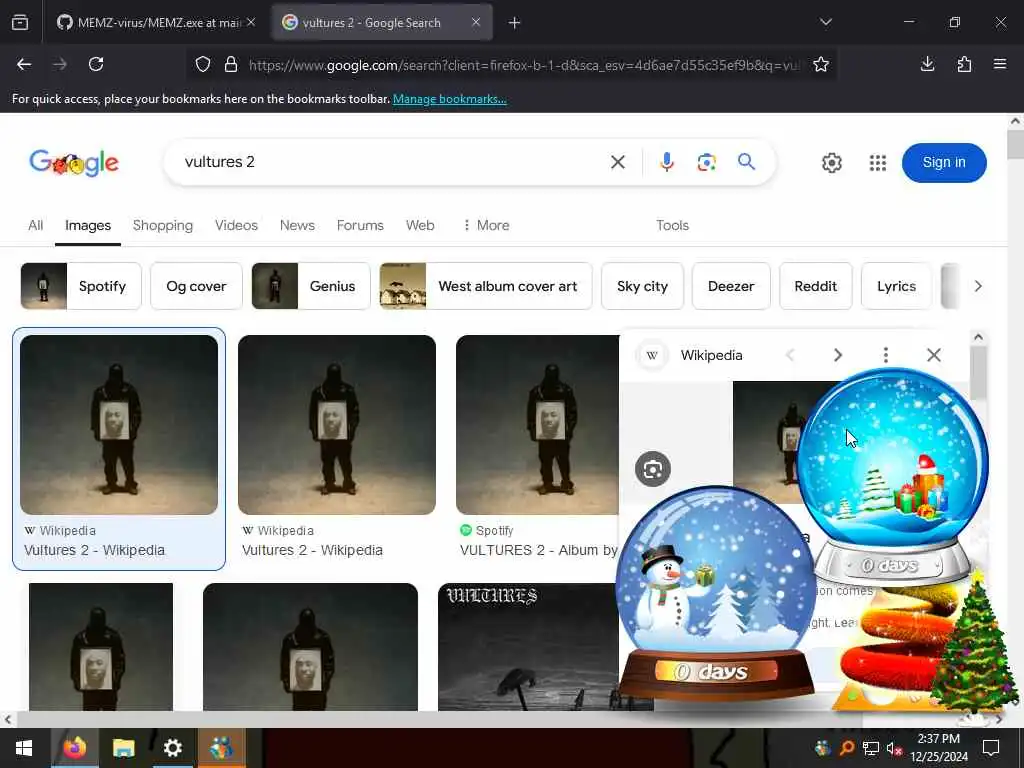Filter images by the Genius chip
The image size is (1024, 768).
pos(311,286)
